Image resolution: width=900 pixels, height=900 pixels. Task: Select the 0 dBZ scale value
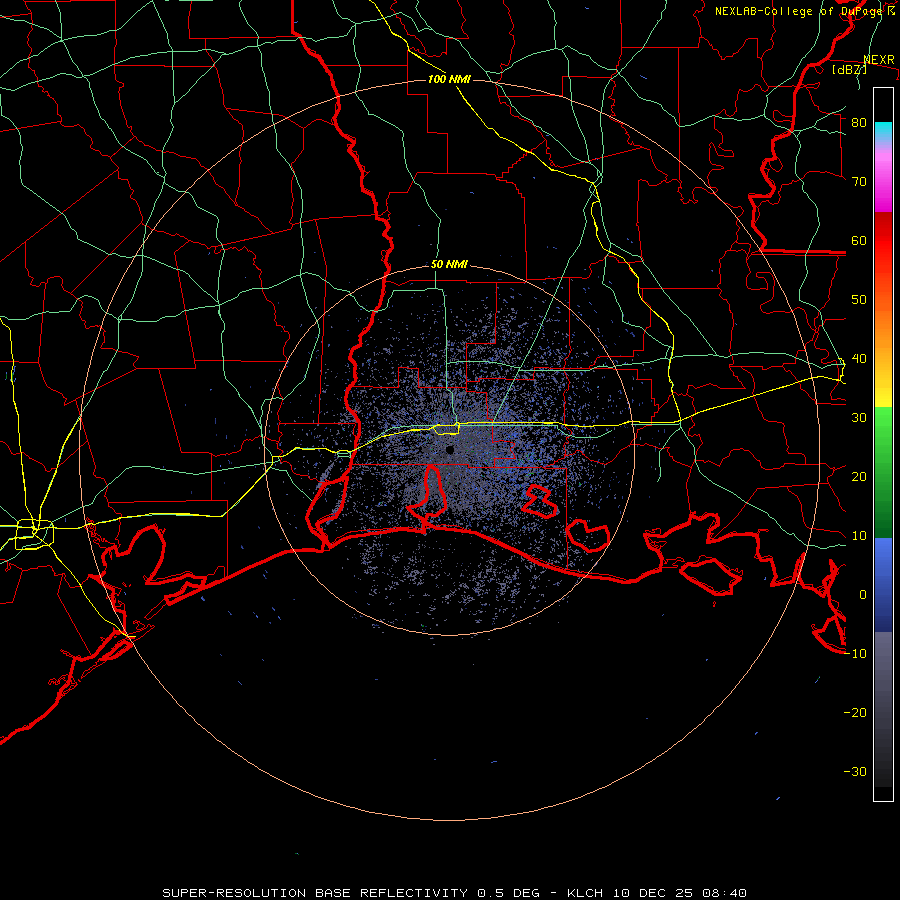point(863,595)
